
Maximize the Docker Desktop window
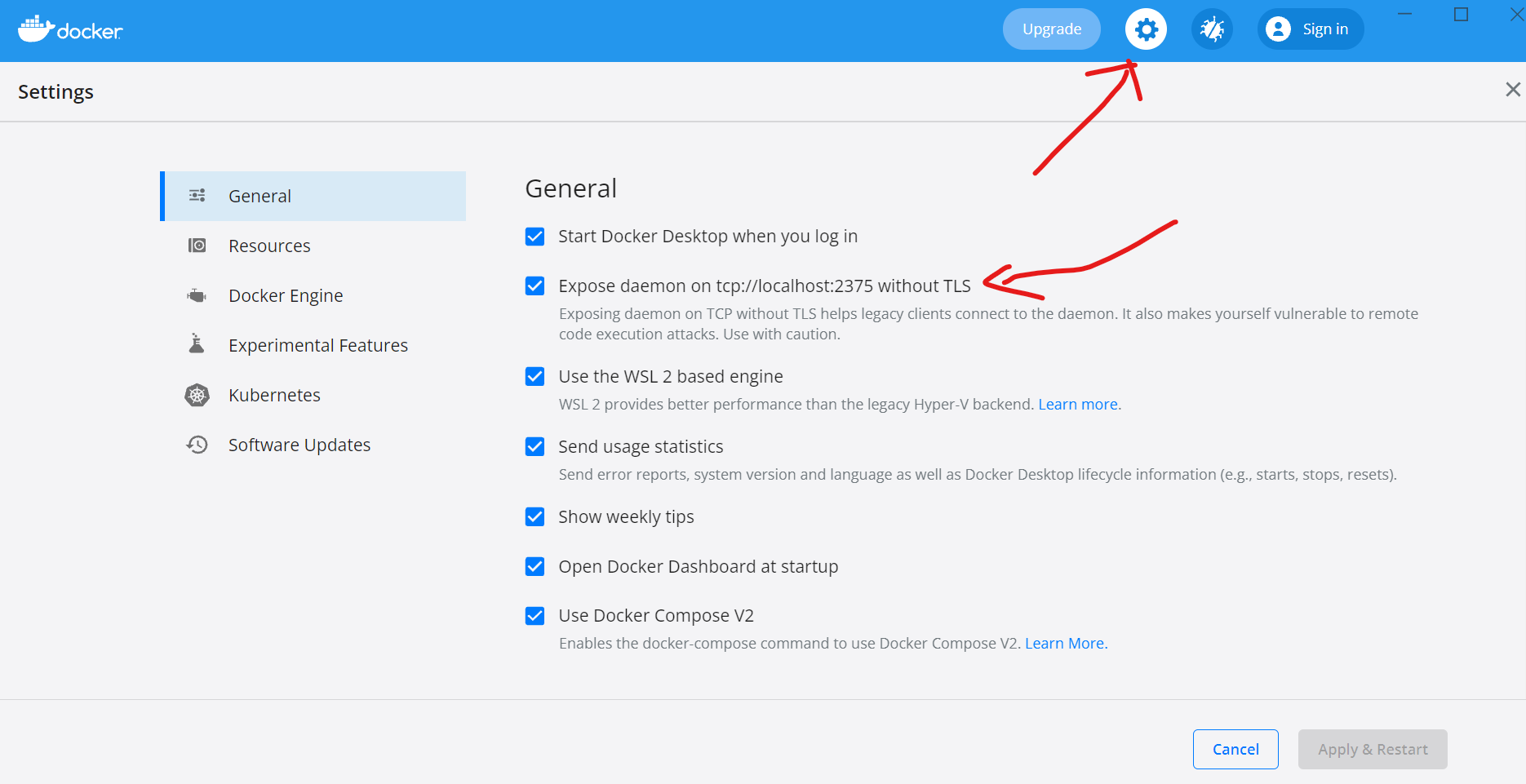point(1461,15)
